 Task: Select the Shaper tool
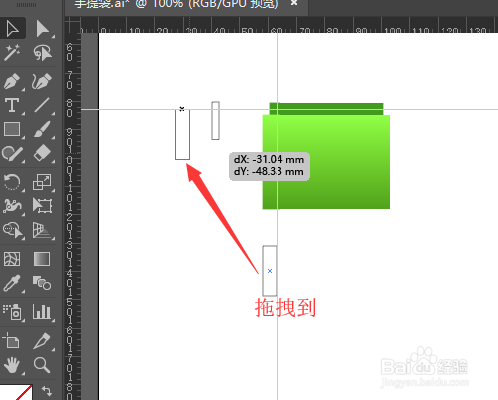click(13, 154)
